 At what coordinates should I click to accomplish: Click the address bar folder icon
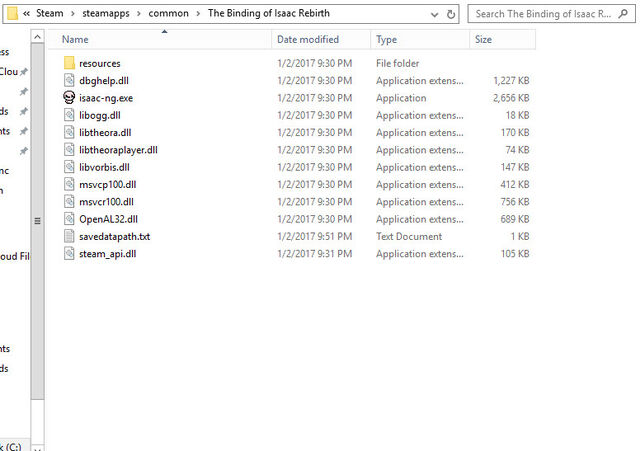point(12,13)
